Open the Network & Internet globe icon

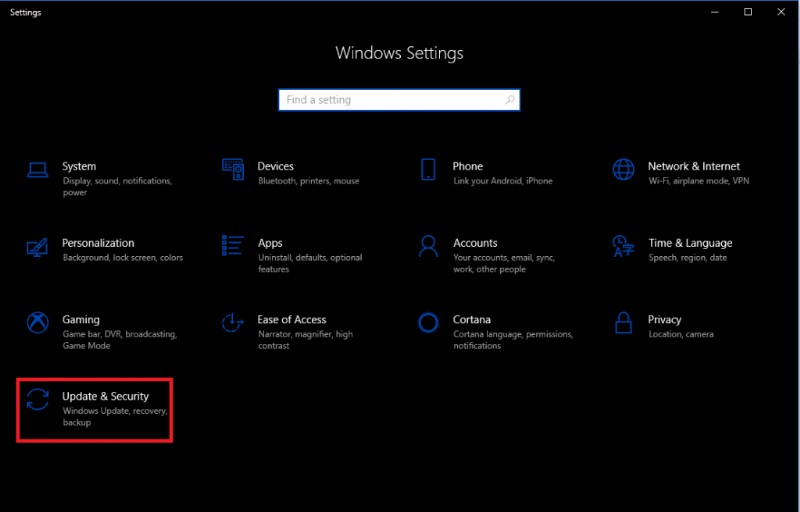click(x=623, y=169)
